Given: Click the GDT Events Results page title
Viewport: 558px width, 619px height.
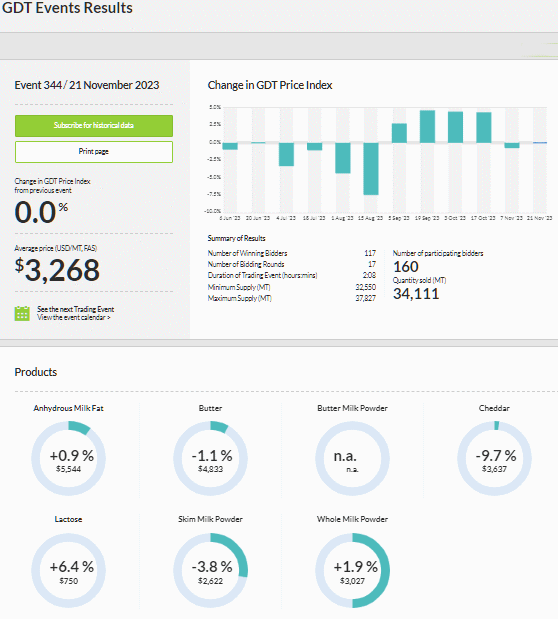Looking at the screenshot, I should [68, 8].
